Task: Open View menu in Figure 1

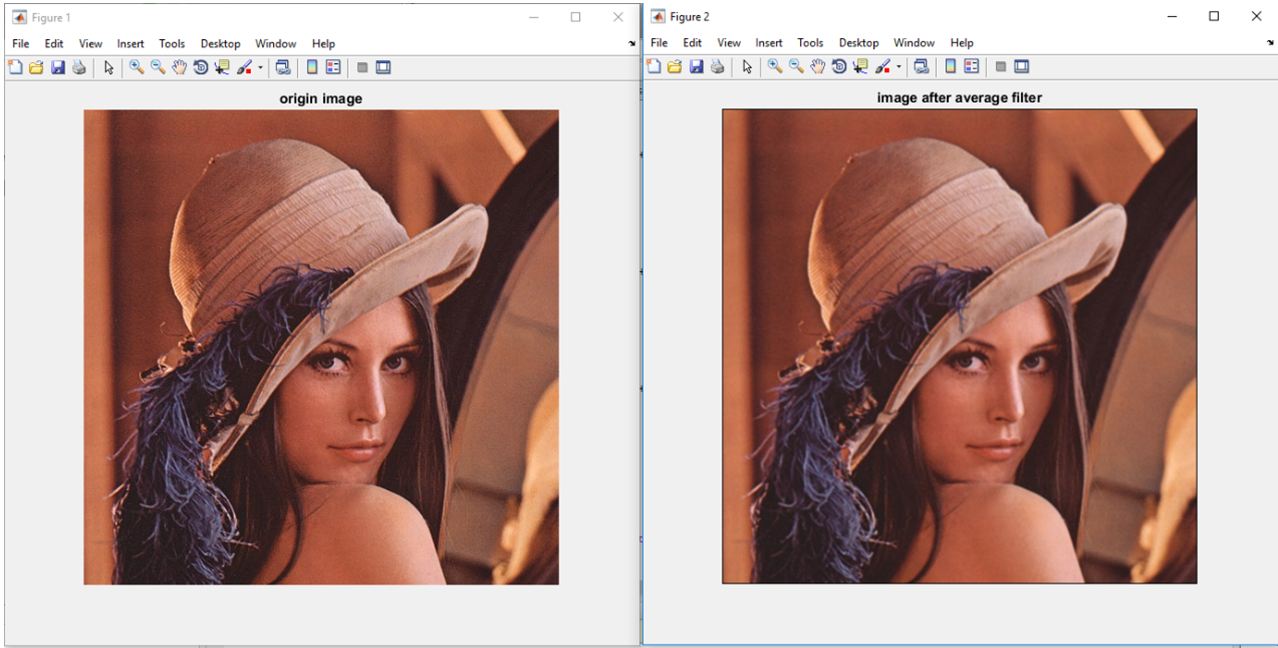Action: (x=91, y=44)
